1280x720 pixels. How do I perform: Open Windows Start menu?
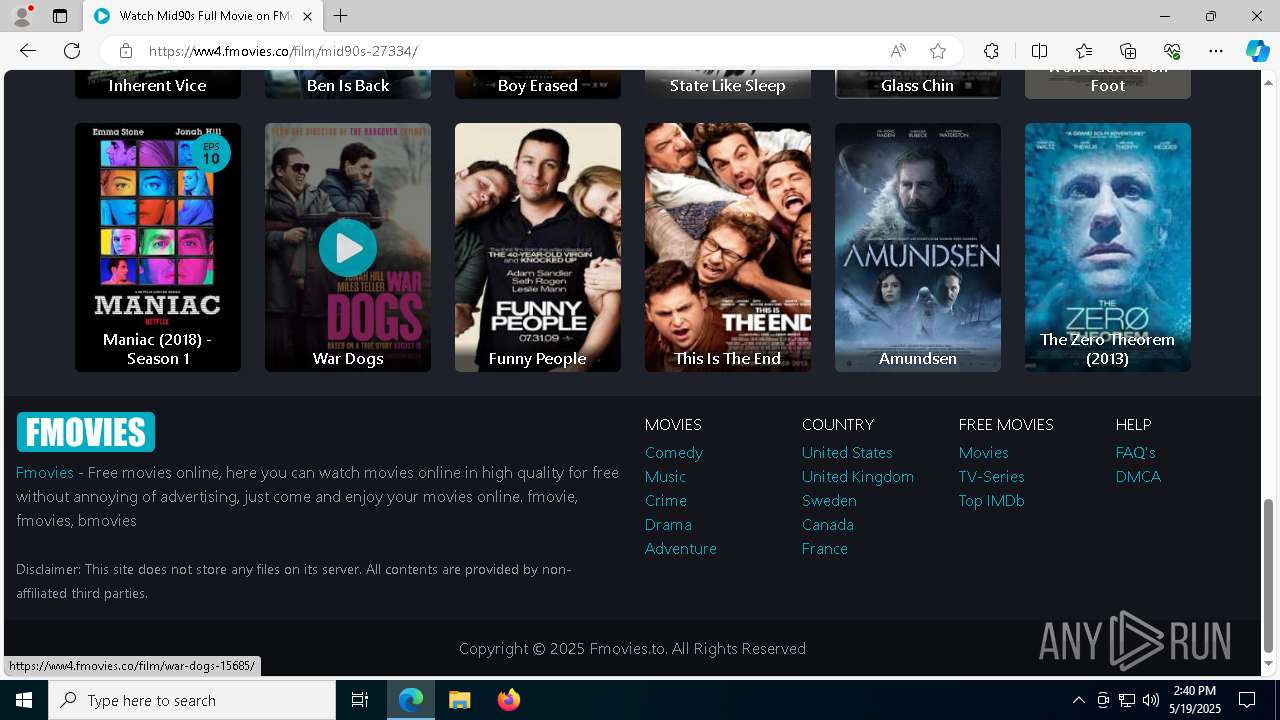point(24,700)
